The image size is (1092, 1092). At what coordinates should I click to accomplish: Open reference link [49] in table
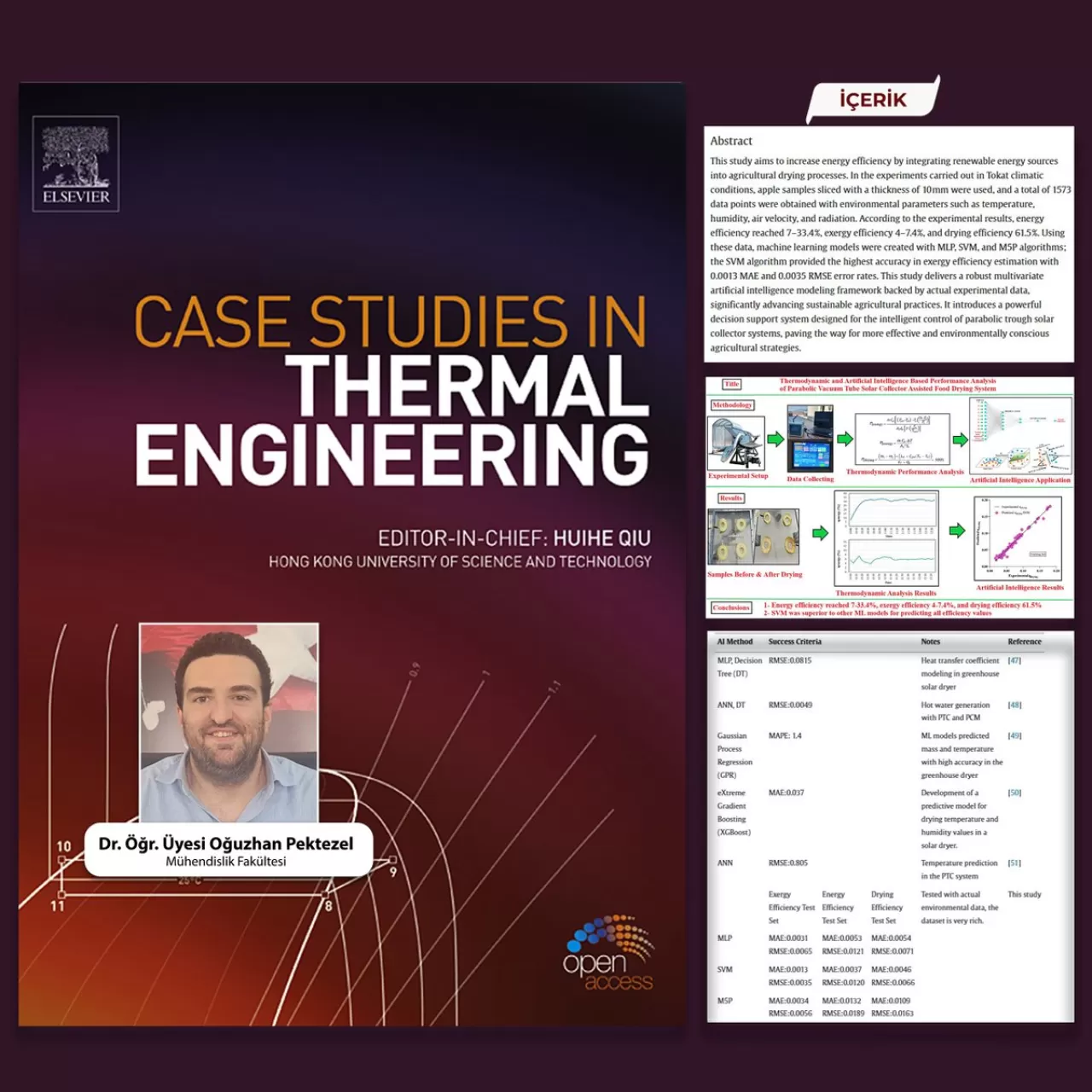(x=1014, y=735)
